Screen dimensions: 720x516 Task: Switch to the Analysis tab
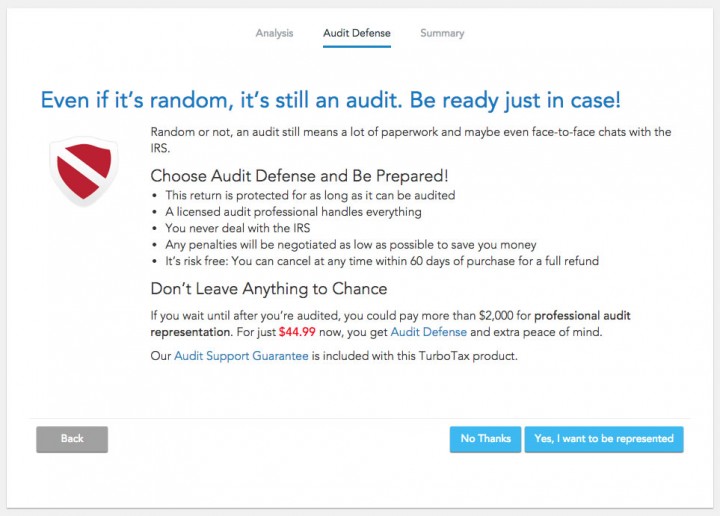(274, 33)
